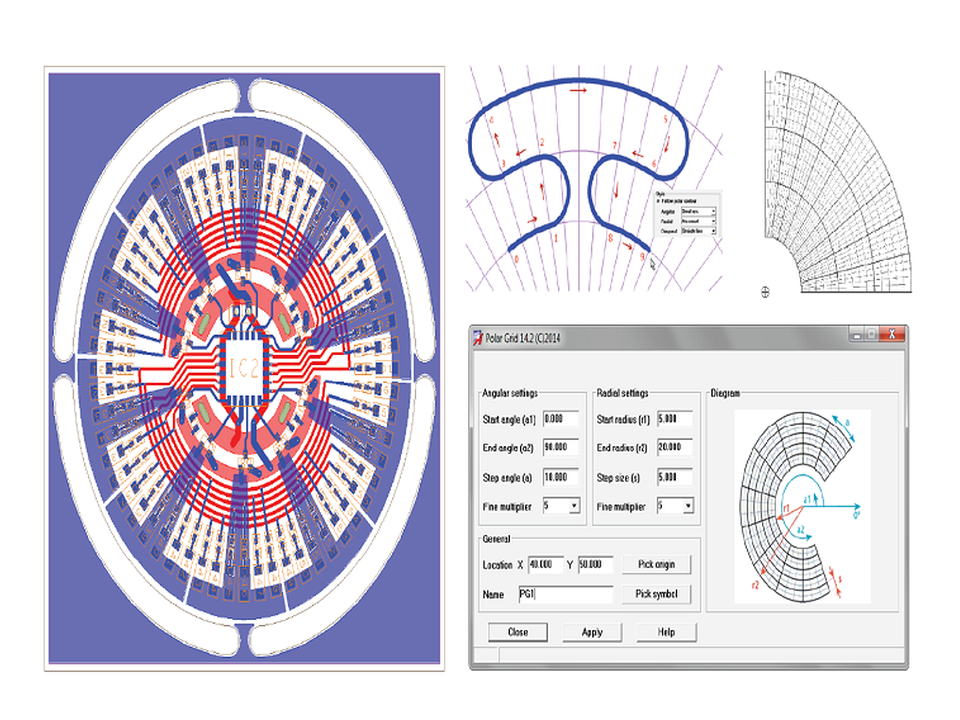
Task: Open the Angular Fine multiplier dropdown
Action: 561,506
